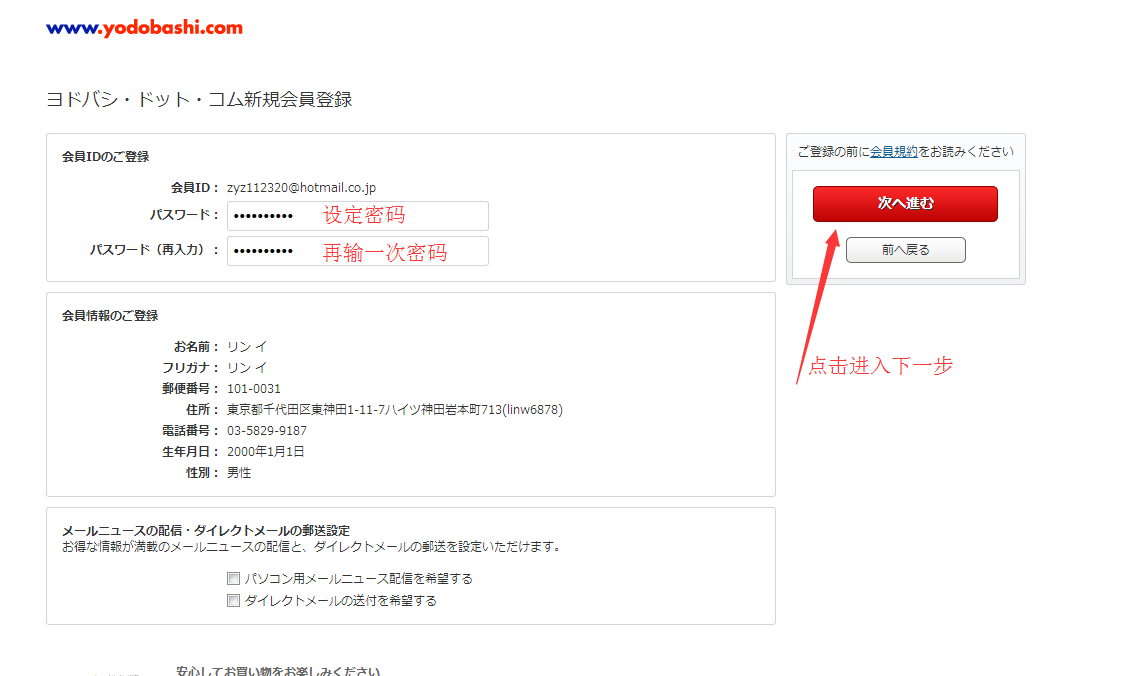Click the www.yodobashi.com logo
Screen dimensions: 1133x676
point(145,28)
